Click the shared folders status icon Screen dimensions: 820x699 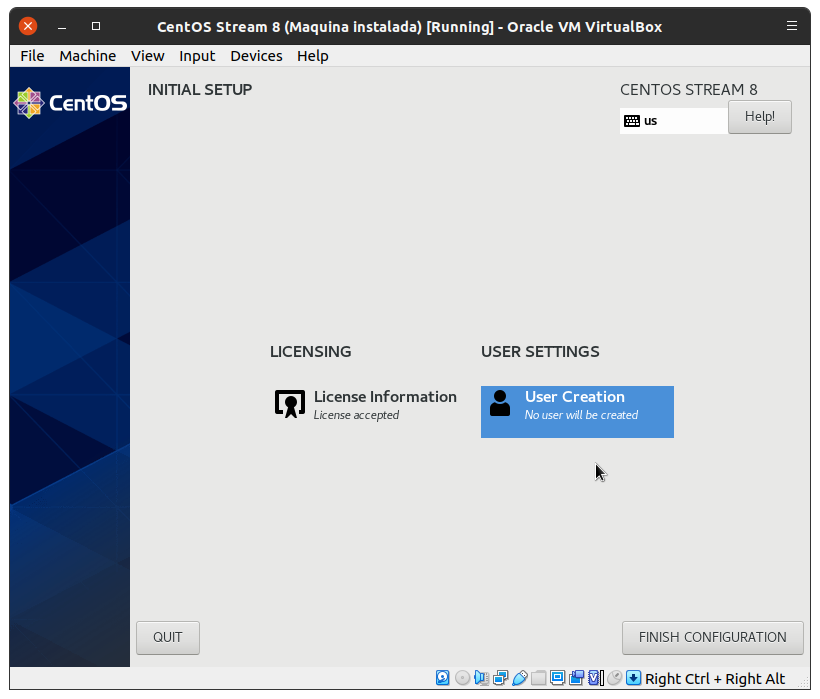coord(539,678)
